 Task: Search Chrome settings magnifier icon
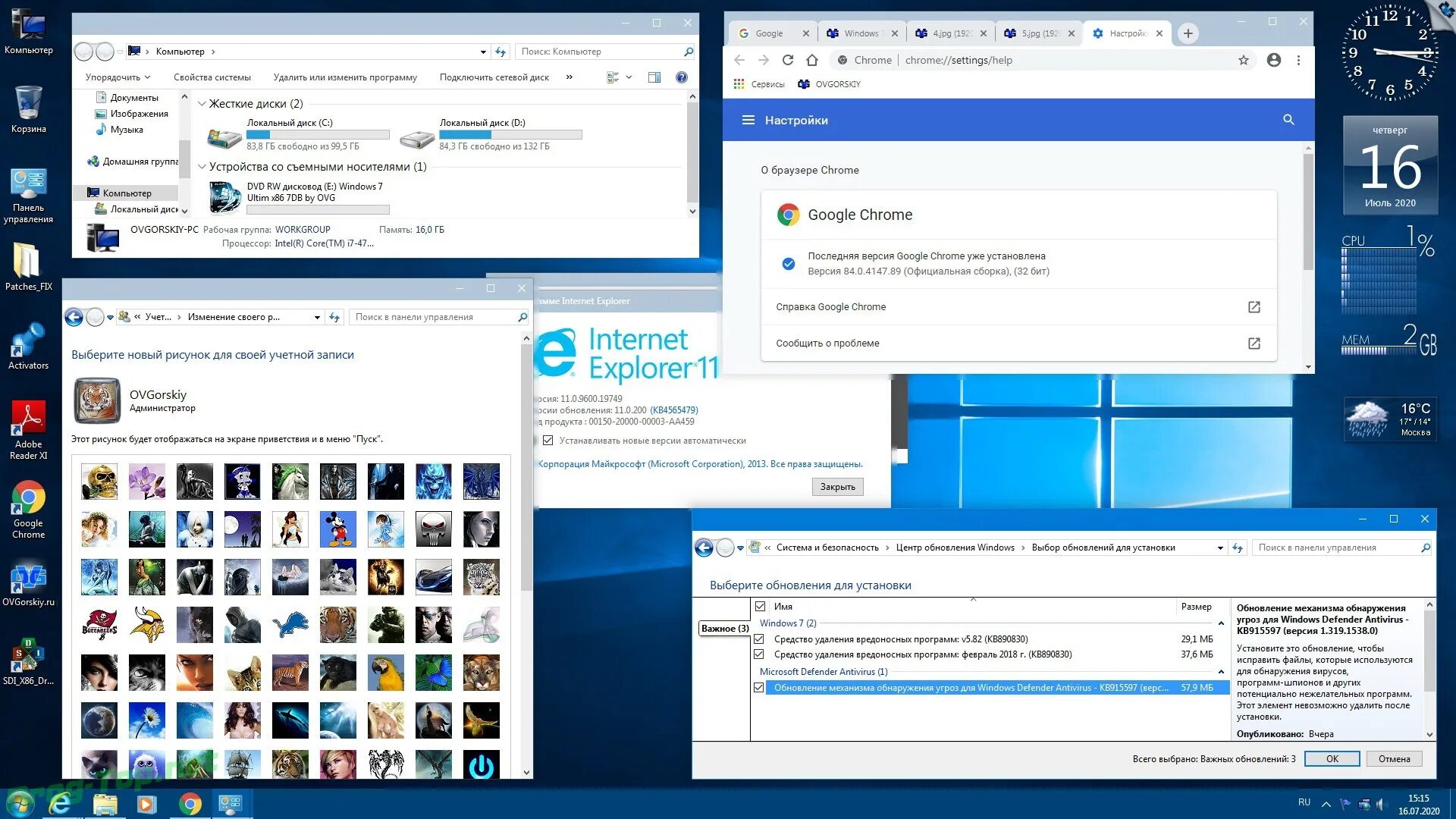tap(1288, 120)
